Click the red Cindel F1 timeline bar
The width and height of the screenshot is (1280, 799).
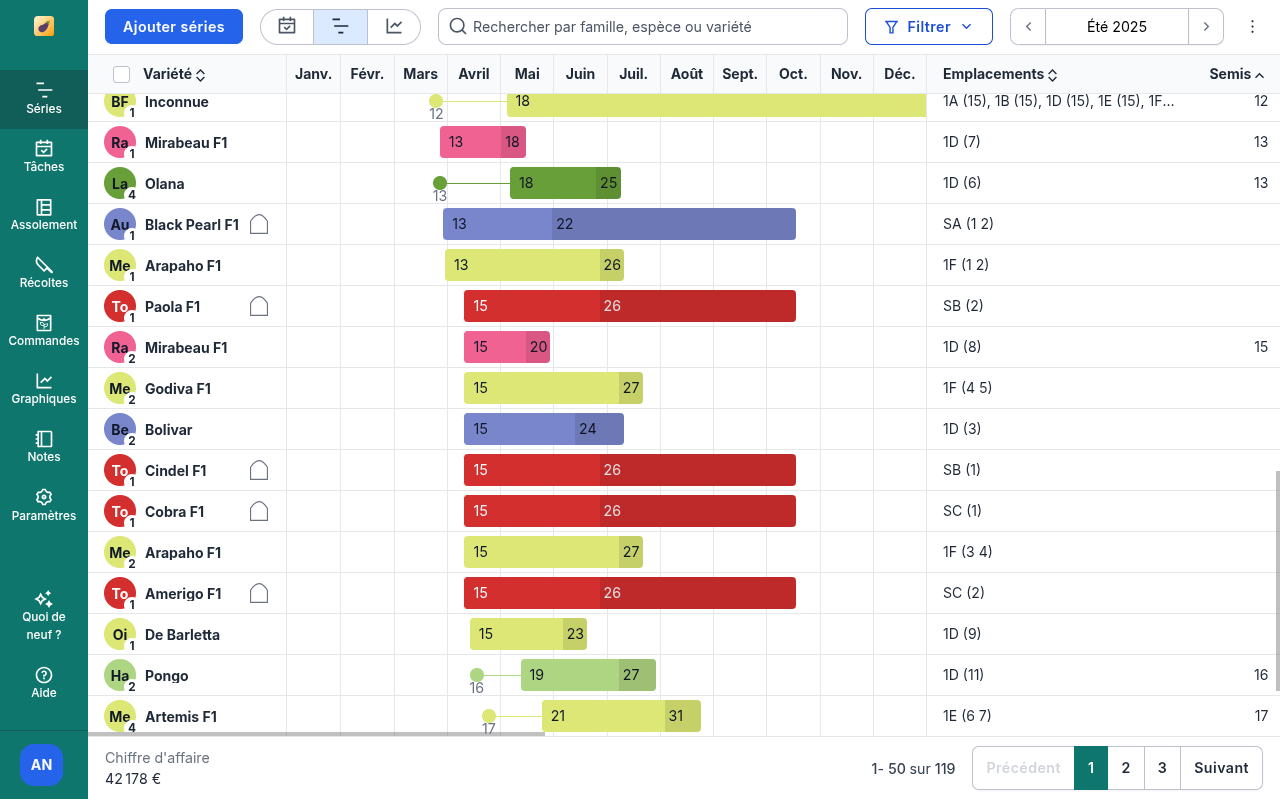(x=629, y=470)
